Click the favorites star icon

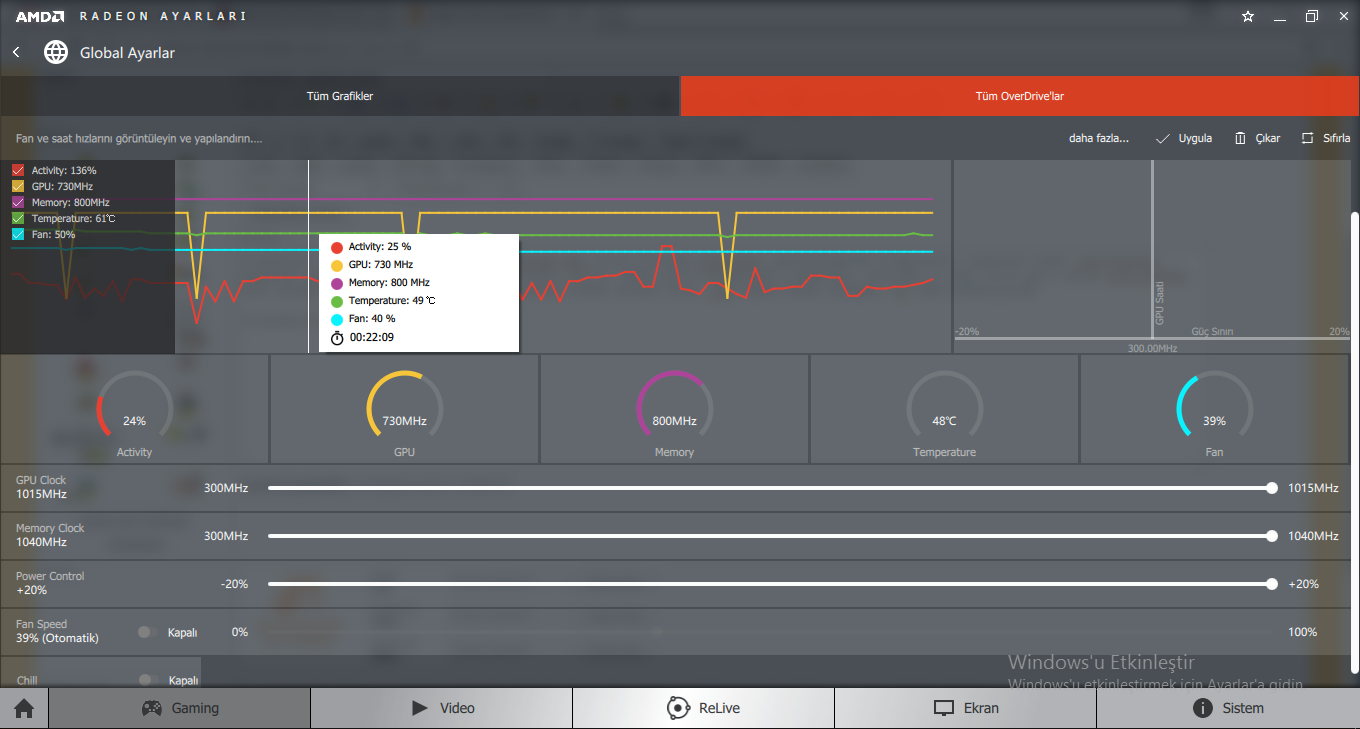tap(1248, 17)
